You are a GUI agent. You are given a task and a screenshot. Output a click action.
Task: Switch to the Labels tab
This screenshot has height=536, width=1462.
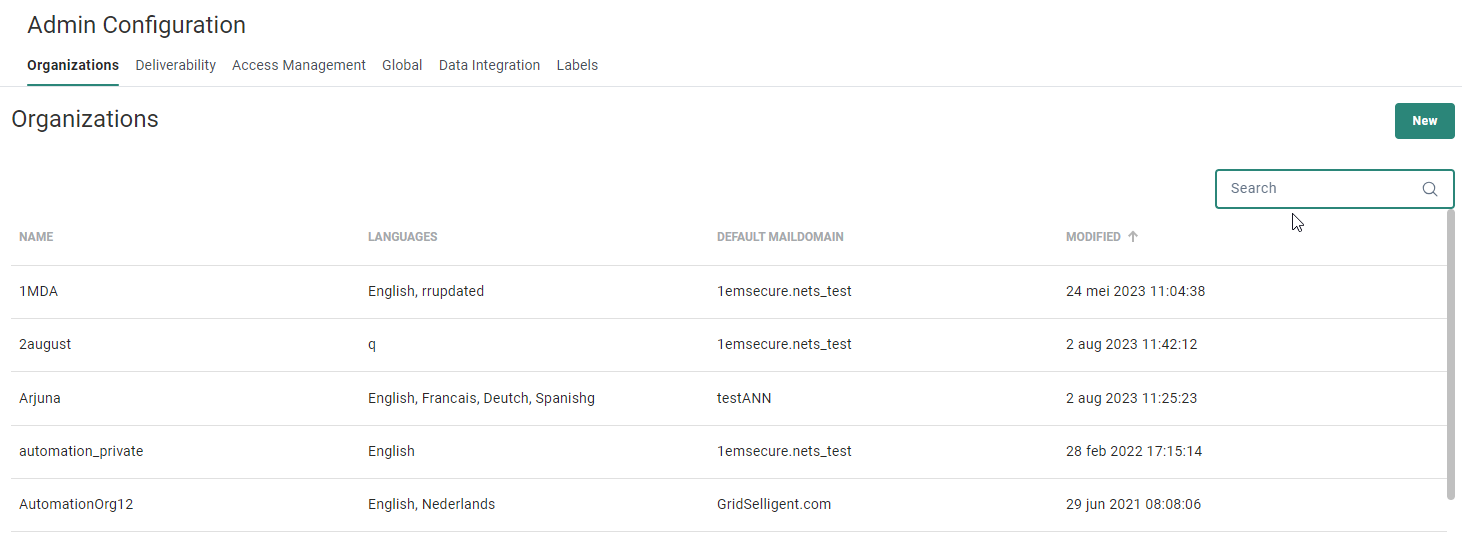tap(577, 65)
